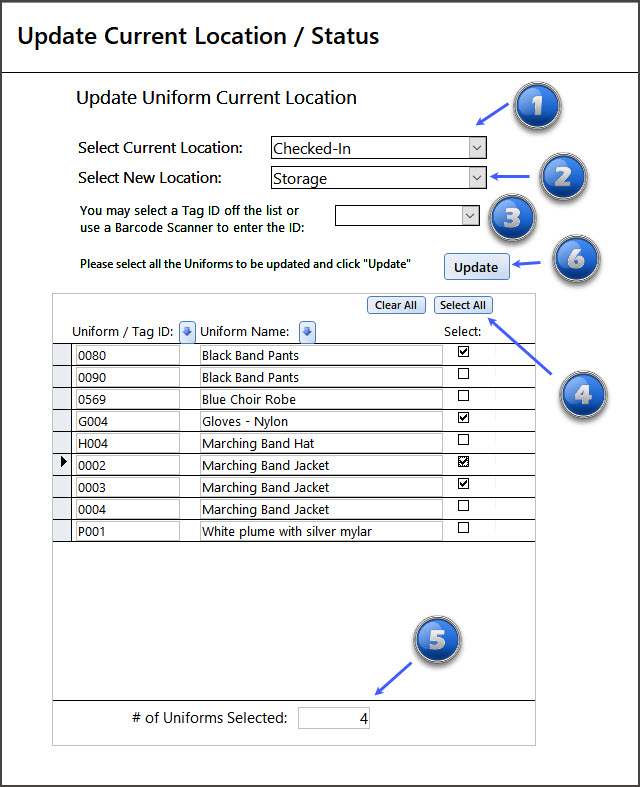Check the Select box for Blue Choir Robe
Image resolution: width=640 pixels, height=787 pixels.
tap(463, 396)
